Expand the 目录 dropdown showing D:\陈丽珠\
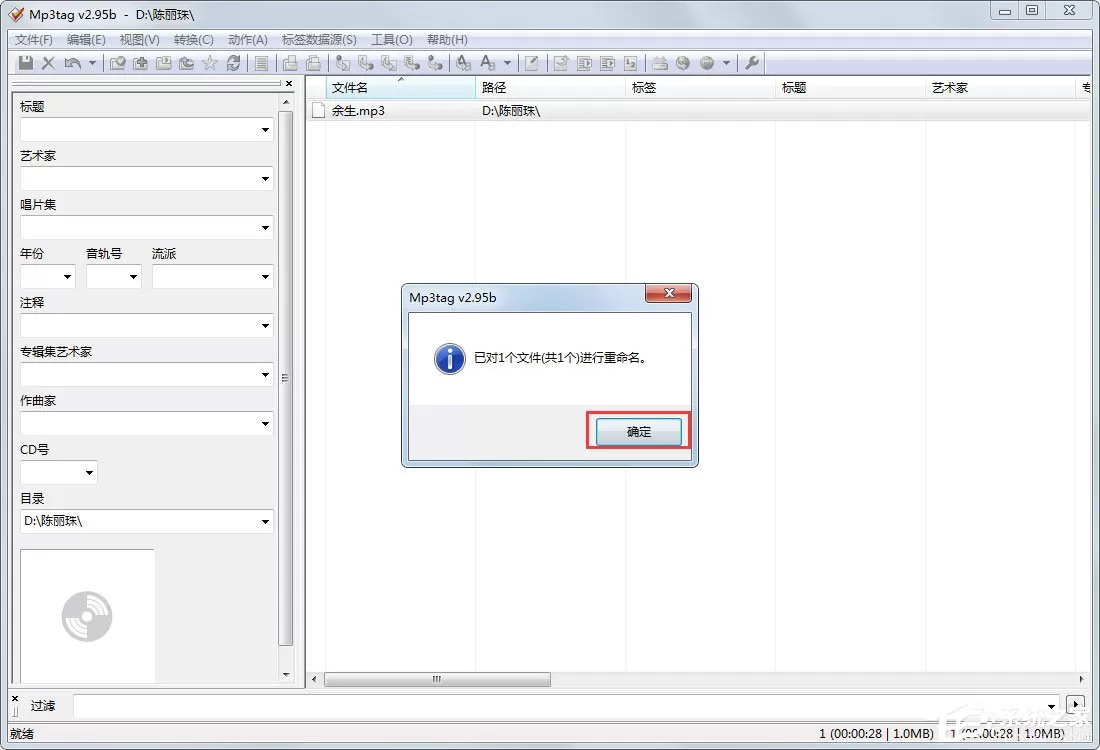The height and width of the screenshot is (750, 1100). pos(265,522)
